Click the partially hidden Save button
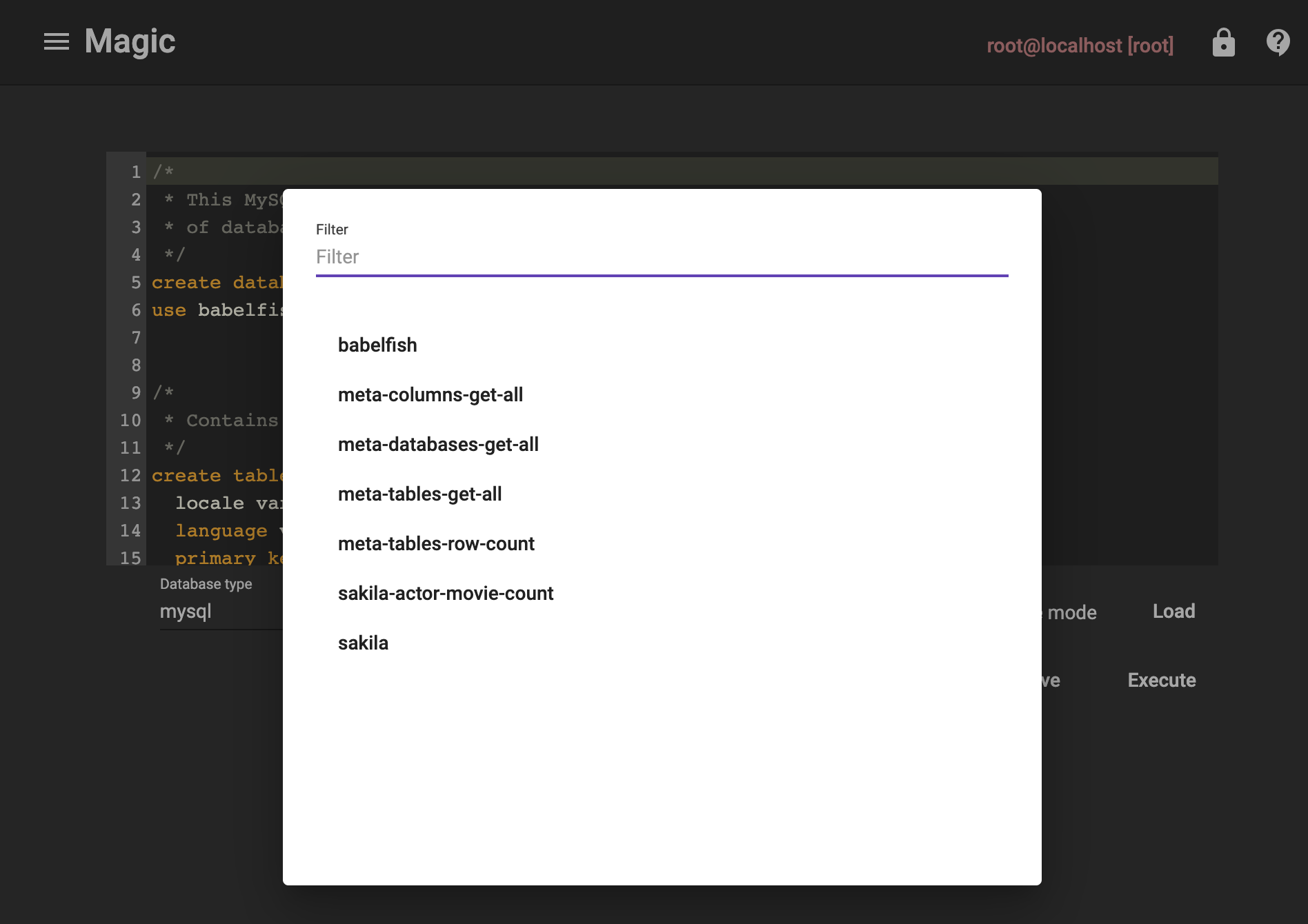 [1051, 680]
